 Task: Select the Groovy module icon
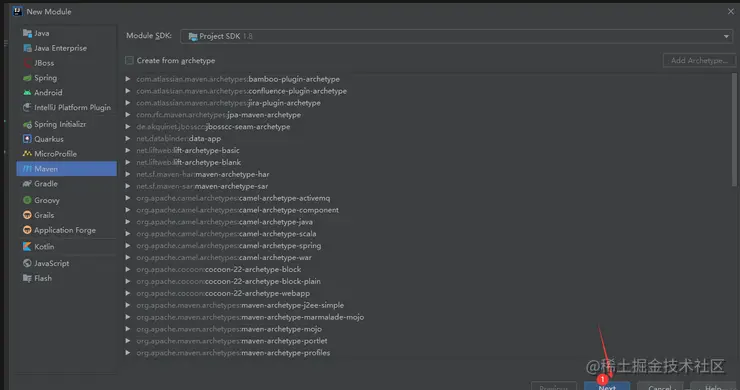[x=27, y=200]
